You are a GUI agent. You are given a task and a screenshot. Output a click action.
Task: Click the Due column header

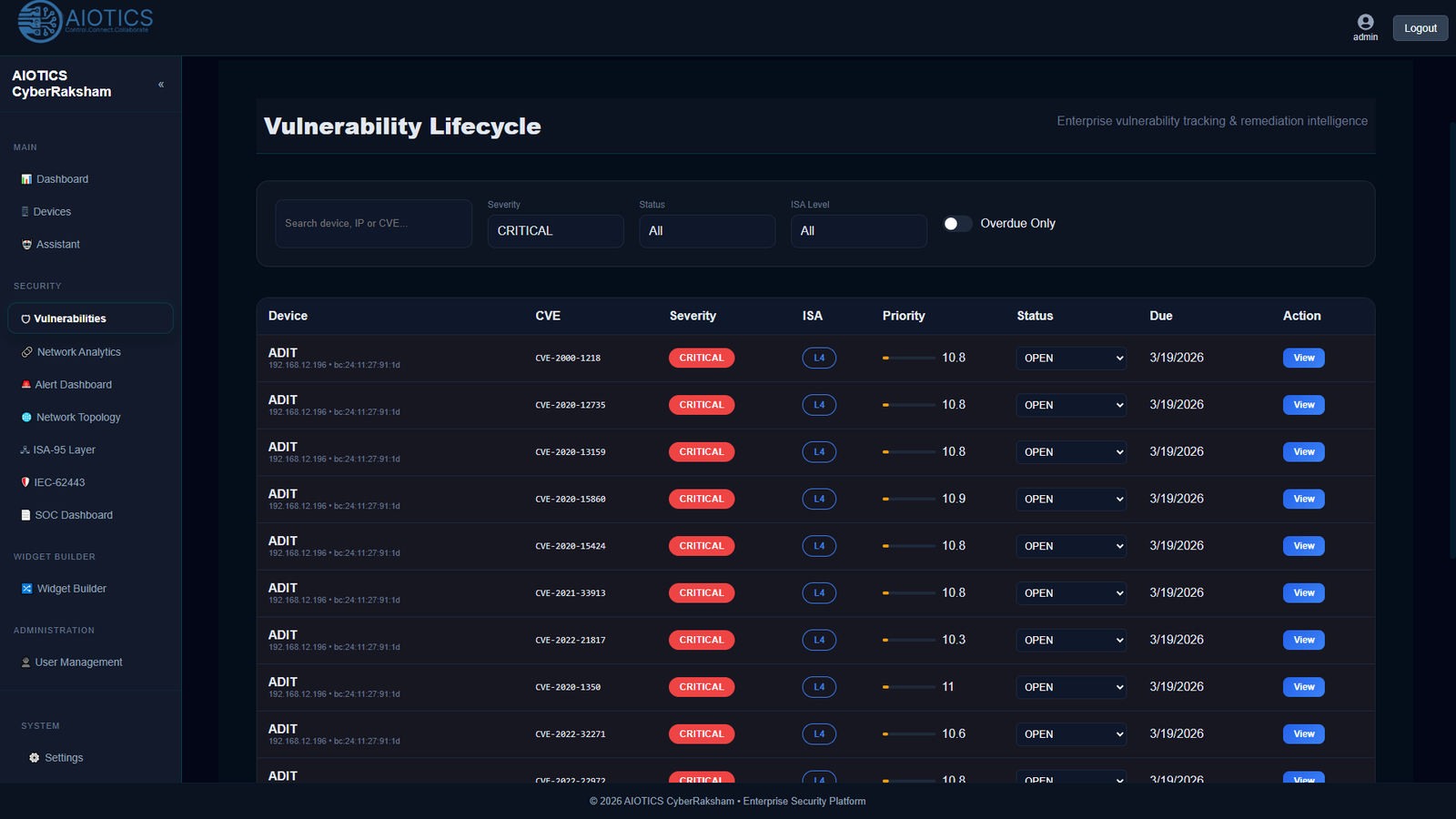pyautogui.click(x=1161, y=316)
